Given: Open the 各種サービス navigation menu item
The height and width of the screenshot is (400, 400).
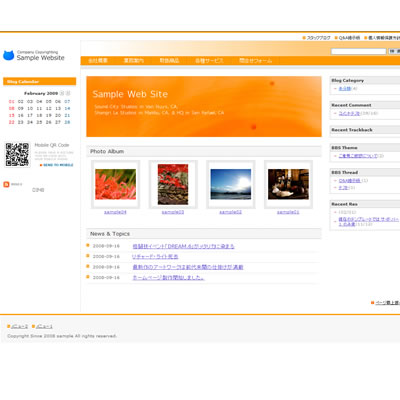Looking at the screenshot, I should [x=209, y=61].
